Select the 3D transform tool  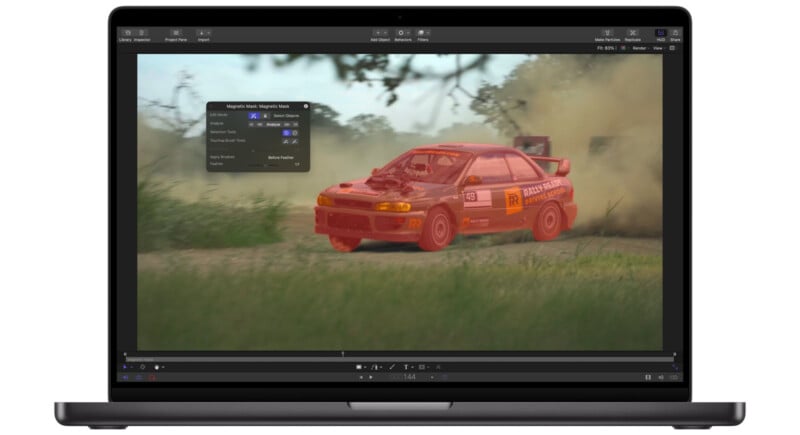(x=142, y=367)
